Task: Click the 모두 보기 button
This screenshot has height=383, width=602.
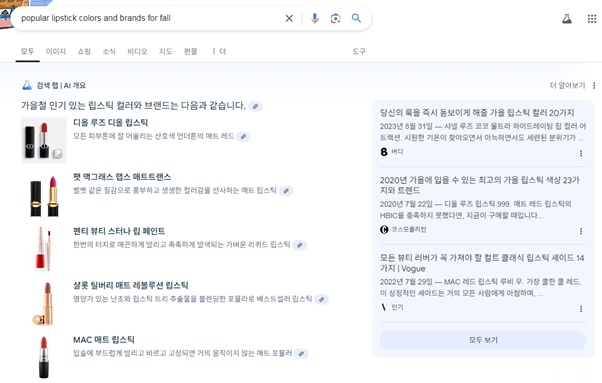Action: click(483, 340)
